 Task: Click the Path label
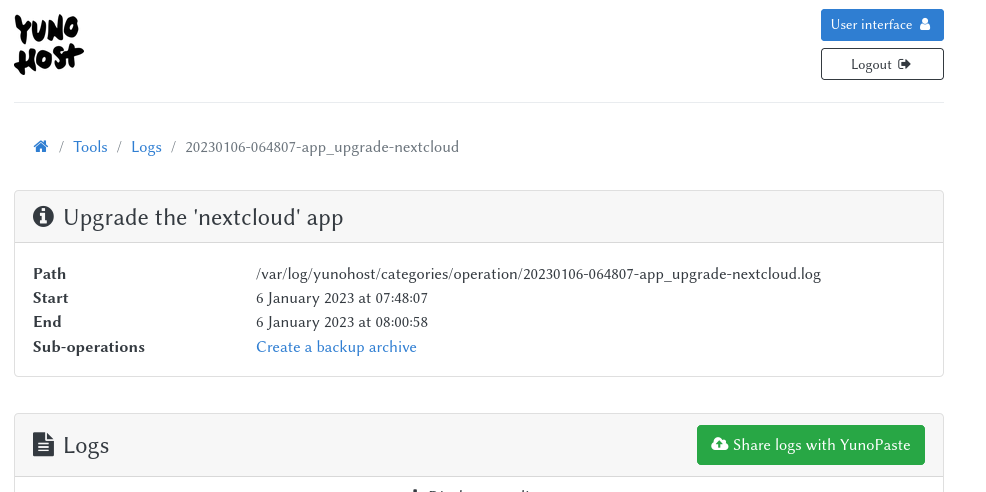click(x=49, y=274)
